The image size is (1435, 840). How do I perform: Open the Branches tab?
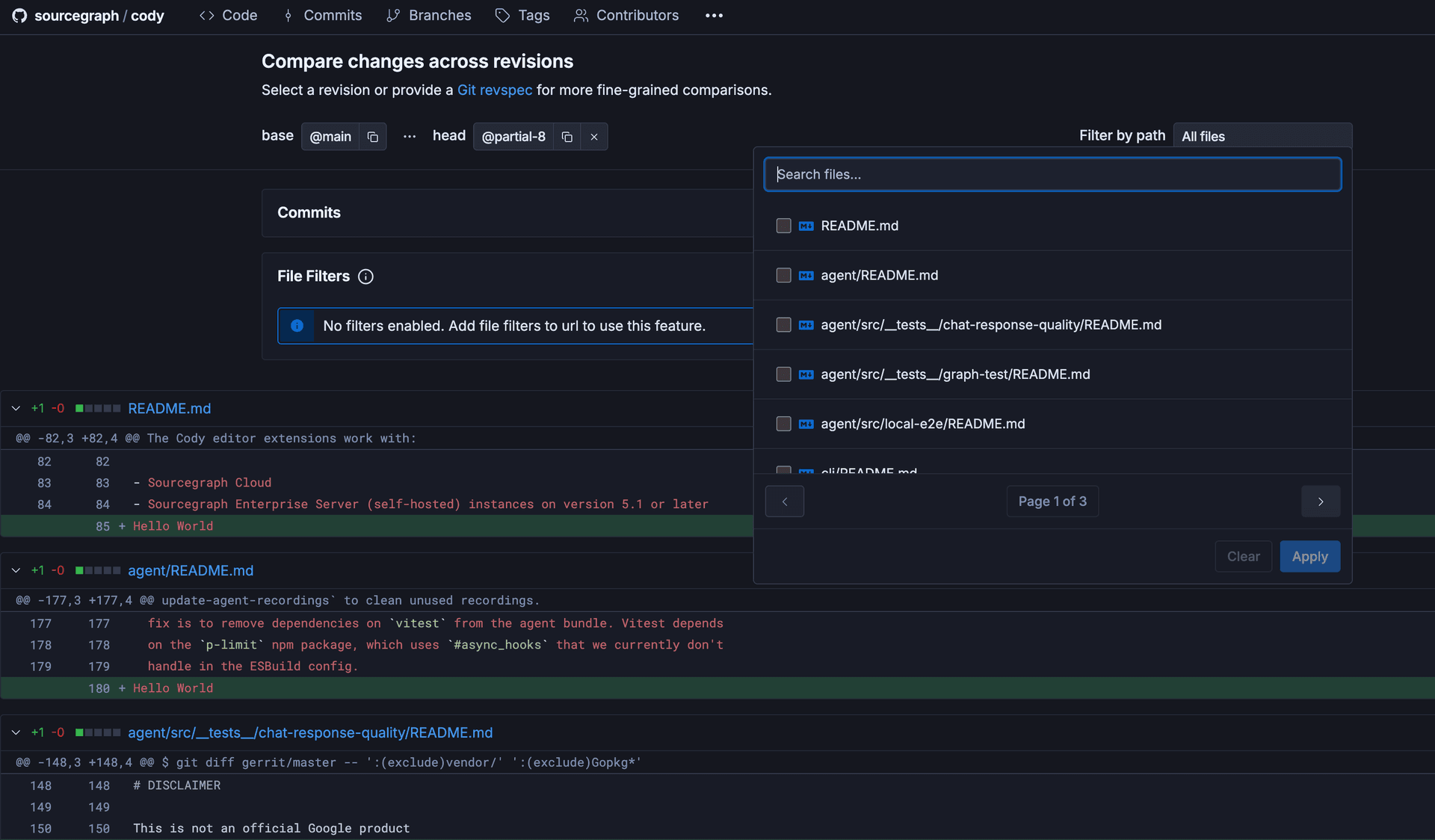point(429,16)
